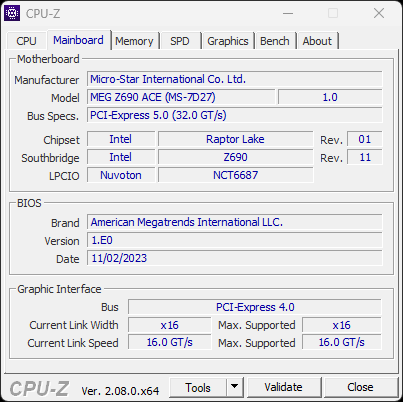The height and width of the screenshot is (402, 403).
Task: Click the Tools button
Action: tap(198, 387)
